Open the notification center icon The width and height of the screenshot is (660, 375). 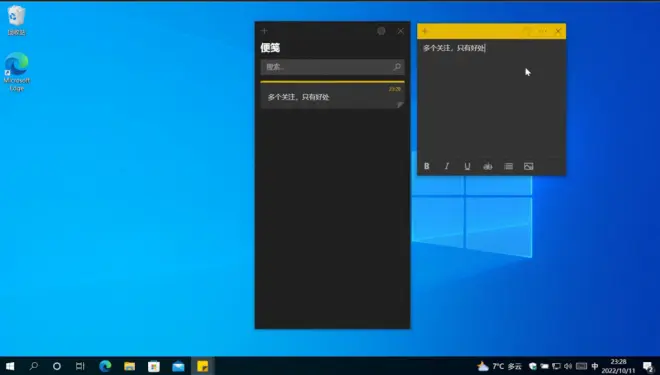pos(648,367)
